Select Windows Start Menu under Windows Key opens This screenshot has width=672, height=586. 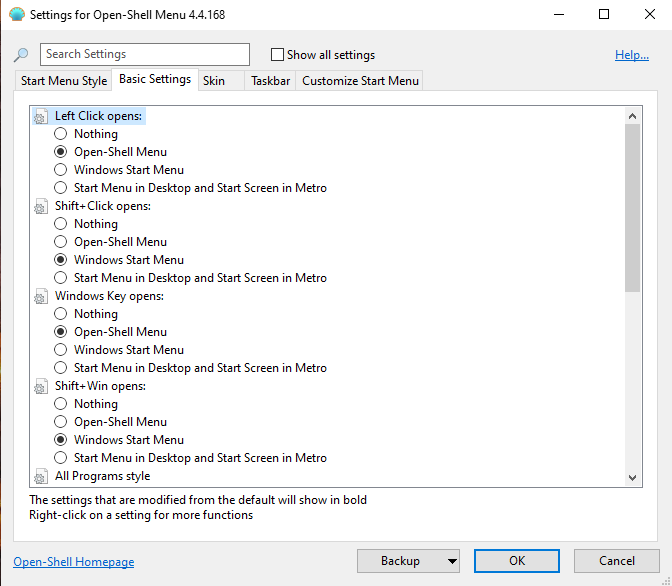point(62,350)
